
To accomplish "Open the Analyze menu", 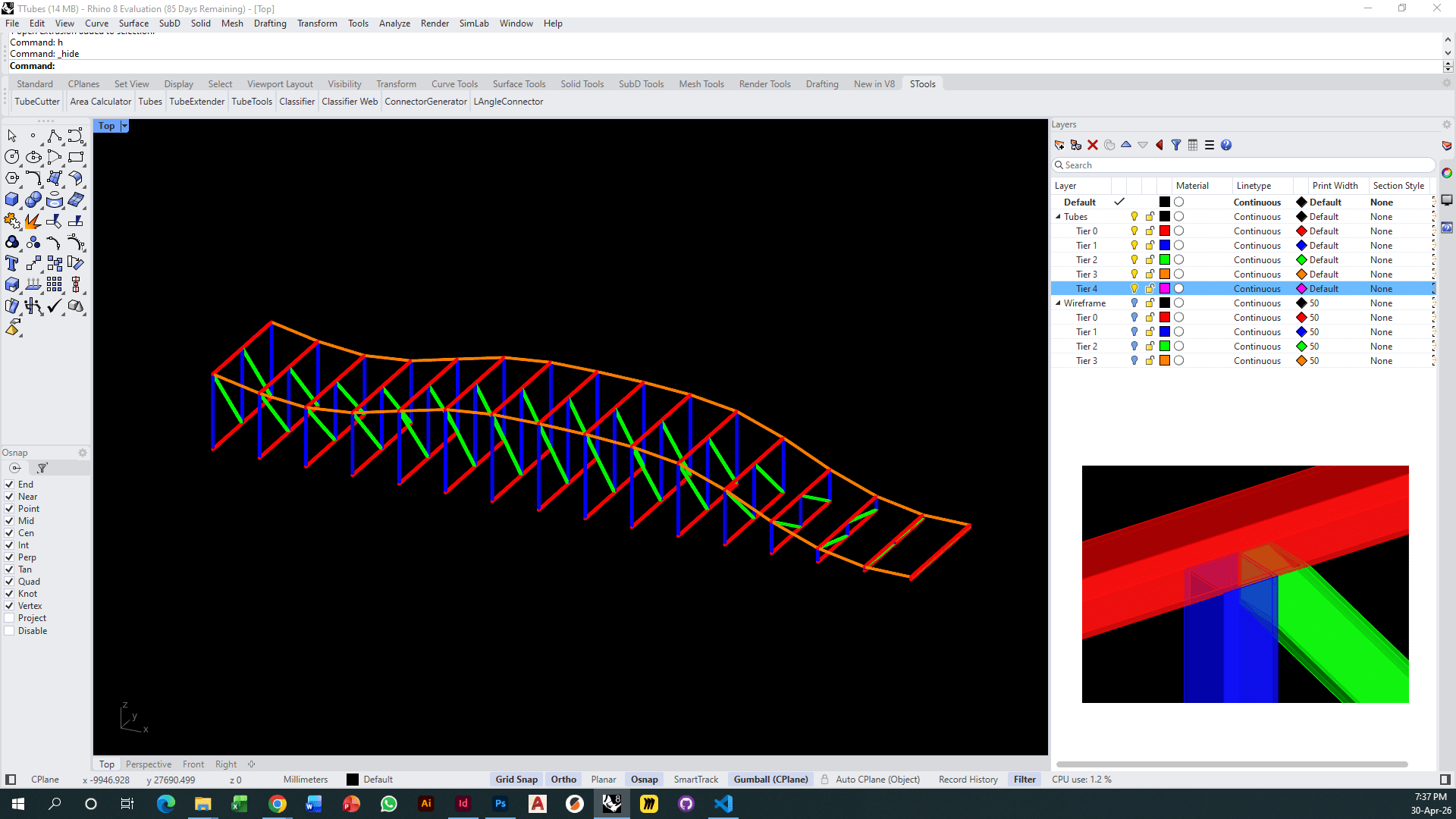I will pos(394,24).
